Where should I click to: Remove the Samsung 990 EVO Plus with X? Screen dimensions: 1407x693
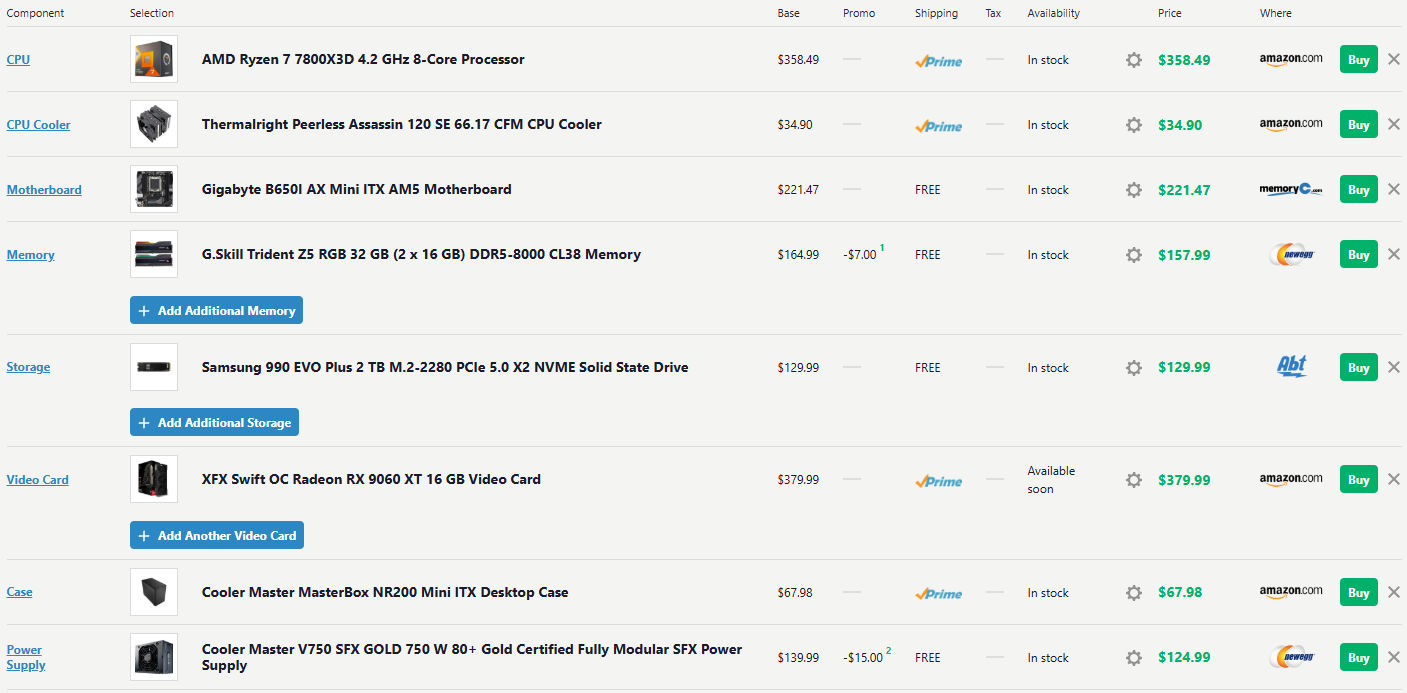tap(1394, 367)
